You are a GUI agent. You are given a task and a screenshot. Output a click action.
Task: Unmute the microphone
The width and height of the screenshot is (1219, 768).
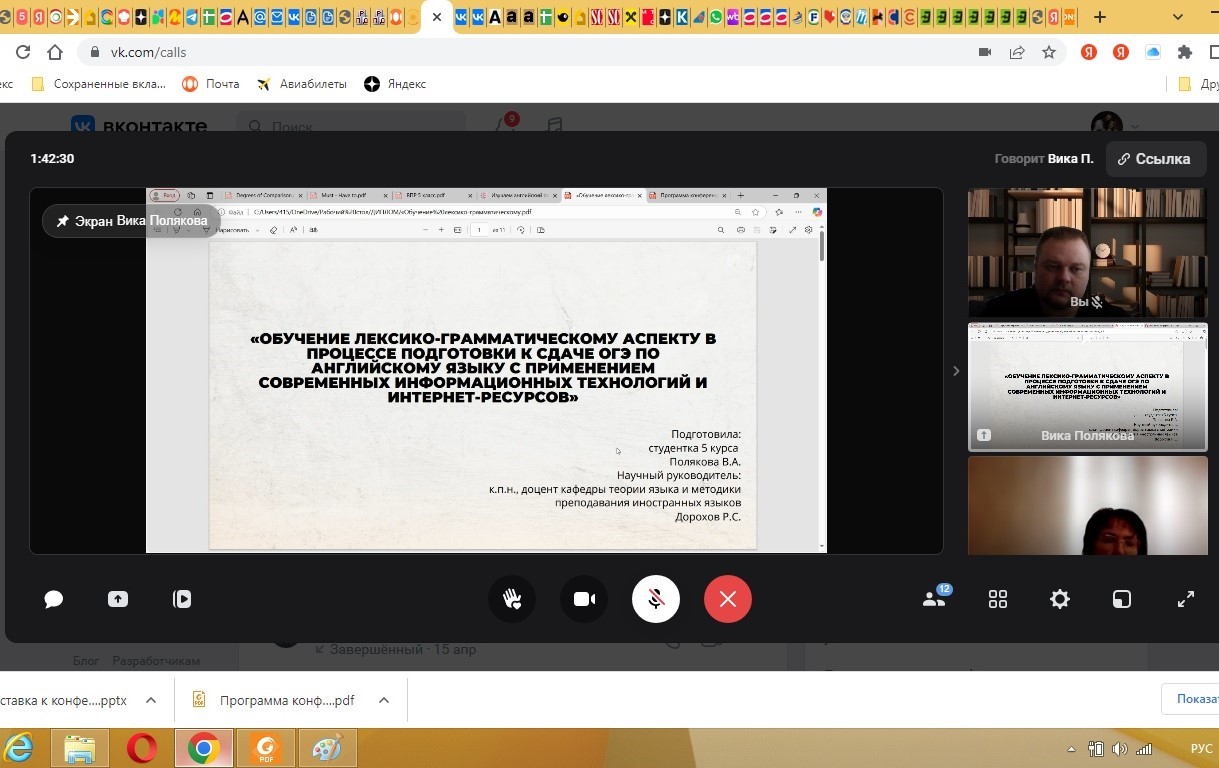pos(656,599)
